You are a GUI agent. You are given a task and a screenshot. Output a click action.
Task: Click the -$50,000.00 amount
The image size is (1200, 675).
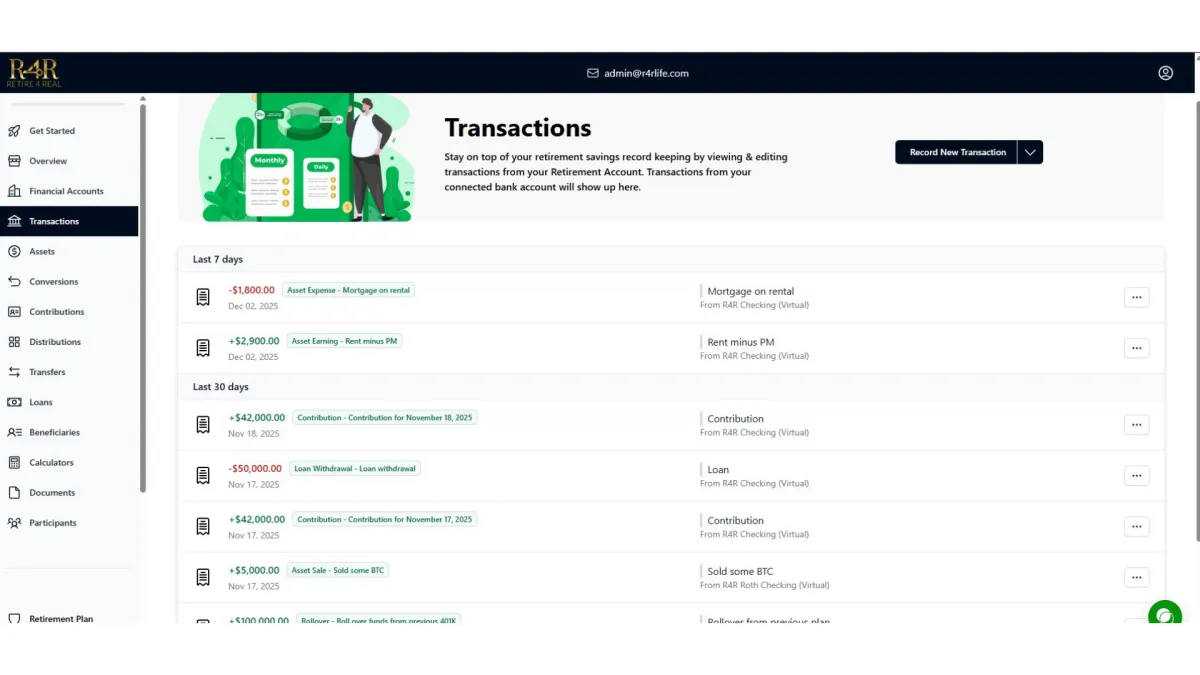tap(255, 468)
